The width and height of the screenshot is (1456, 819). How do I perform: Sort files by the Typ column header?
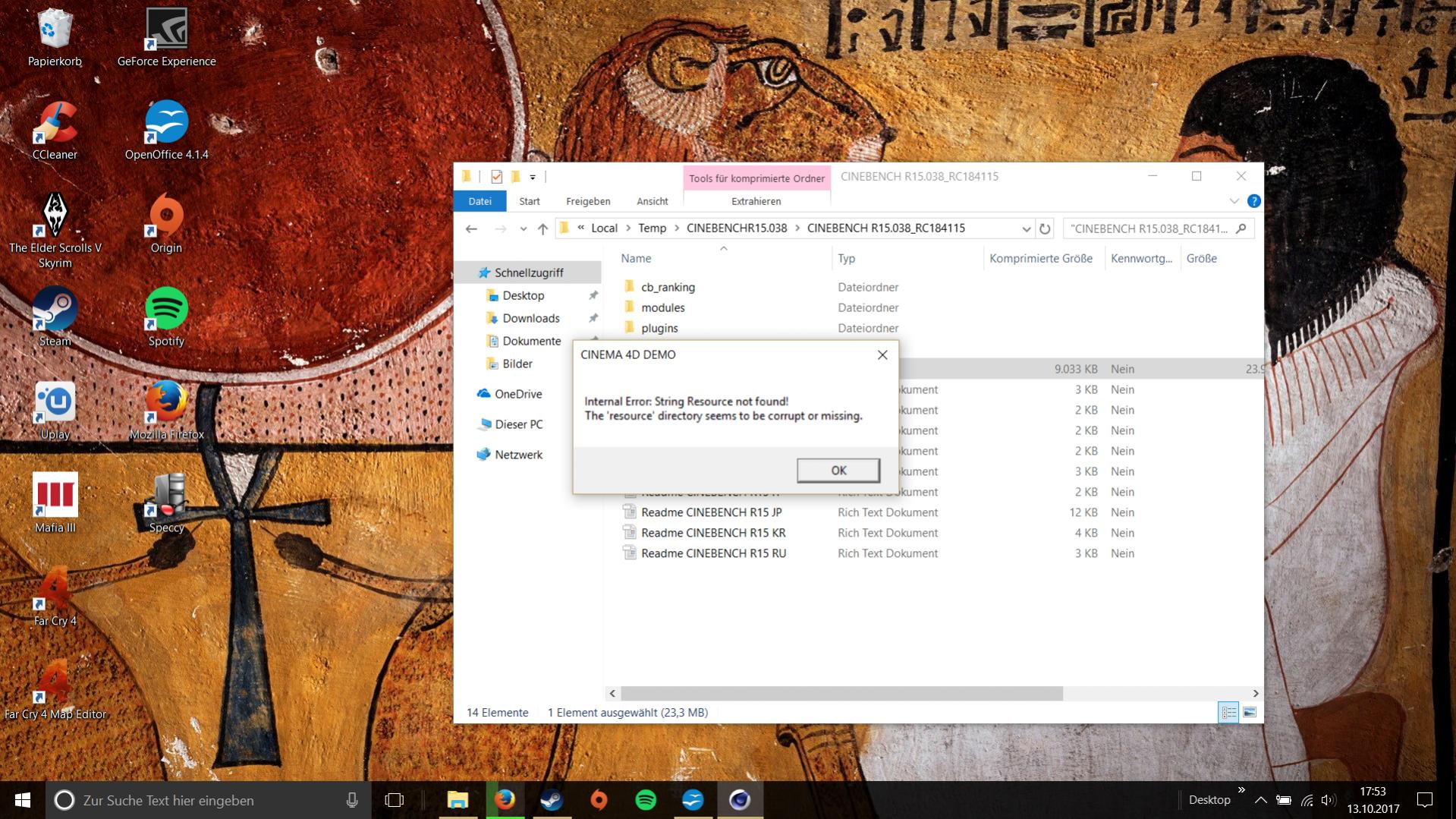(x=847, y=258)
